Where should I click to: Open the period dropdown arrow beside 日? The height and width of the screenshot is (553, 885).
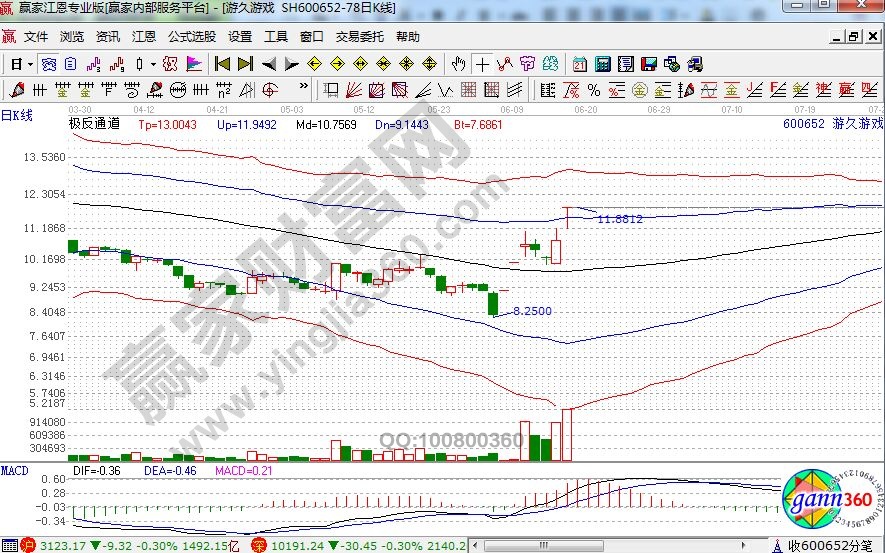pos(30,64)
